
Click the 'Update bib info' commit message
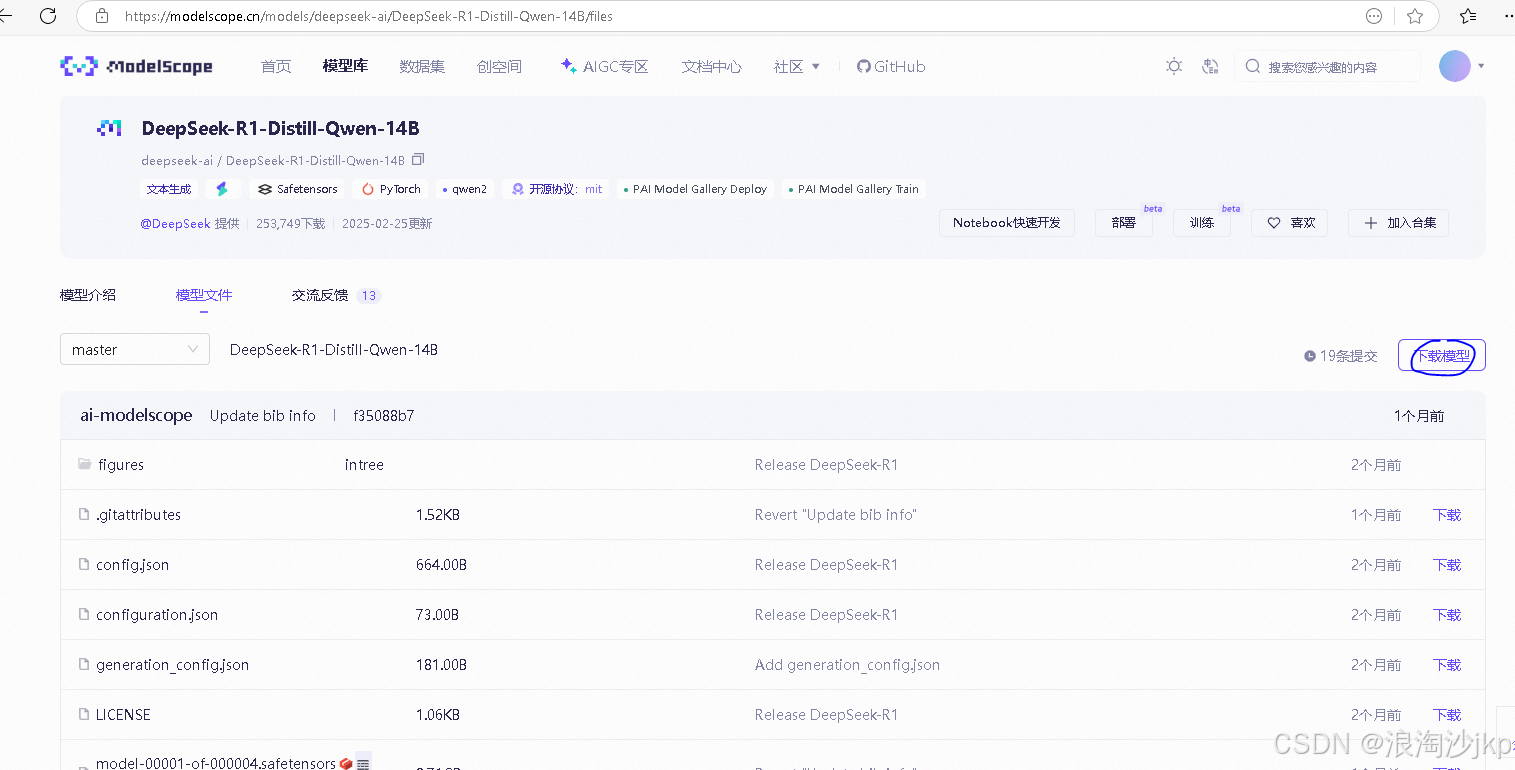(263, 416)
